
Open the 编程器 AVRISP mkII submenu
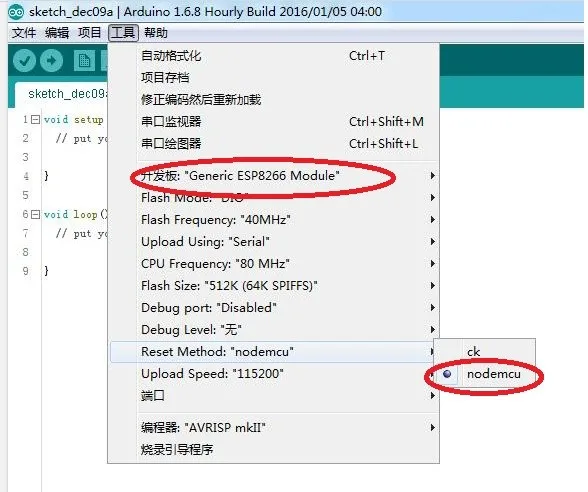[x=274, y=428]
